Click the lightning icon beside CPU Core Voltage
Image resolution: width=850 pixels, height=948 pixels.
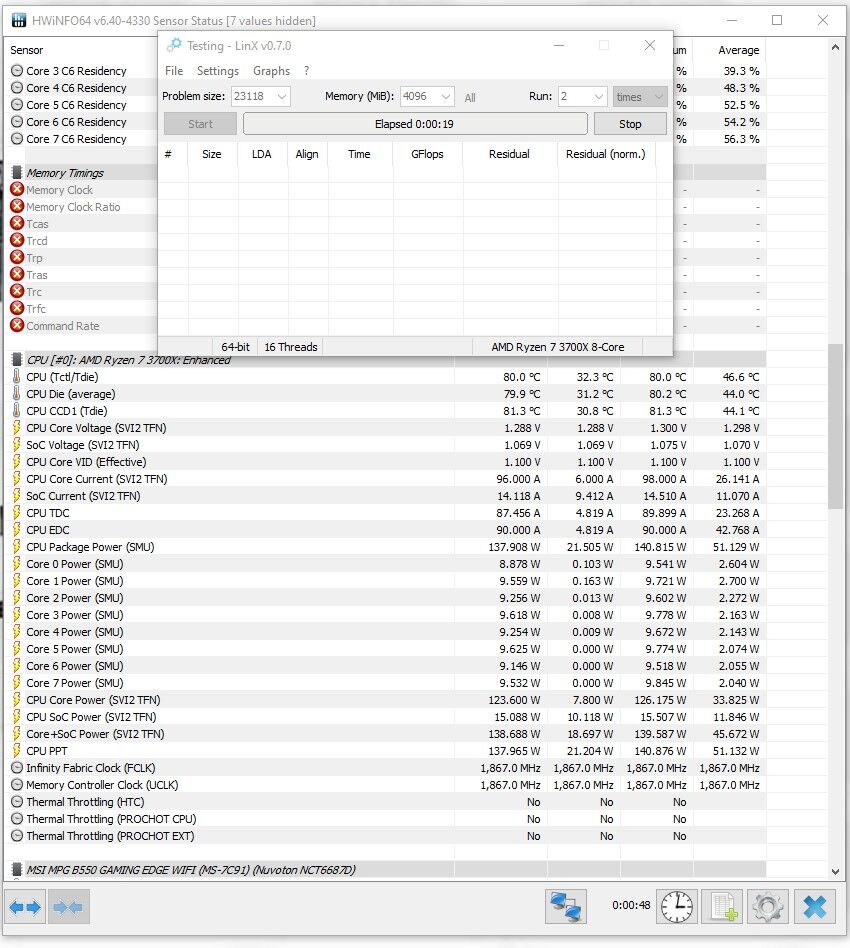17,427
